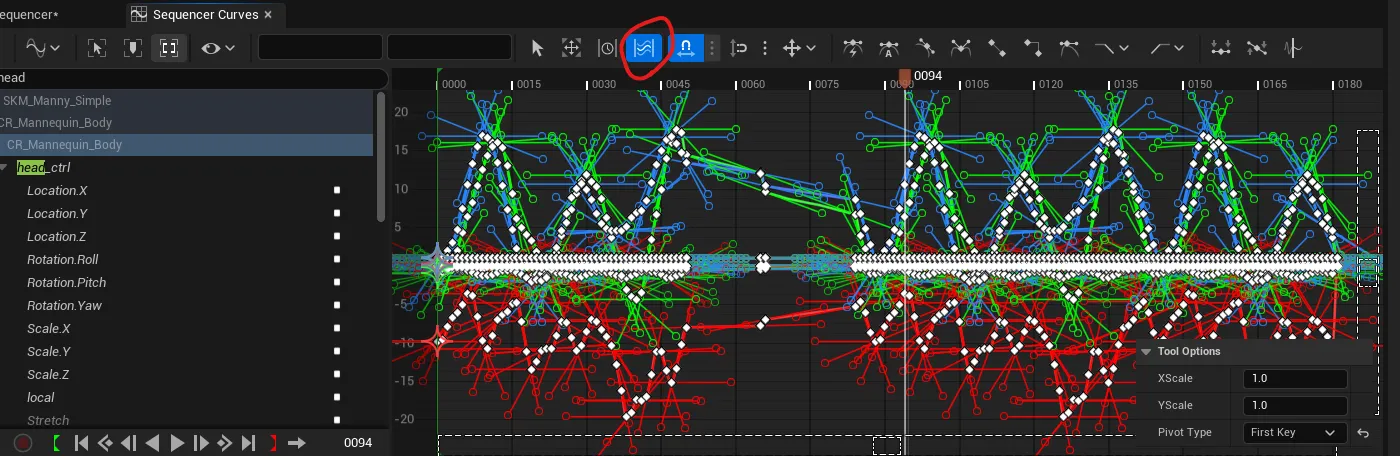This screenshot has height=456, width=1400.
Task: Select the Rotation.Pitch curve row
Action: [x=186, y=282]
